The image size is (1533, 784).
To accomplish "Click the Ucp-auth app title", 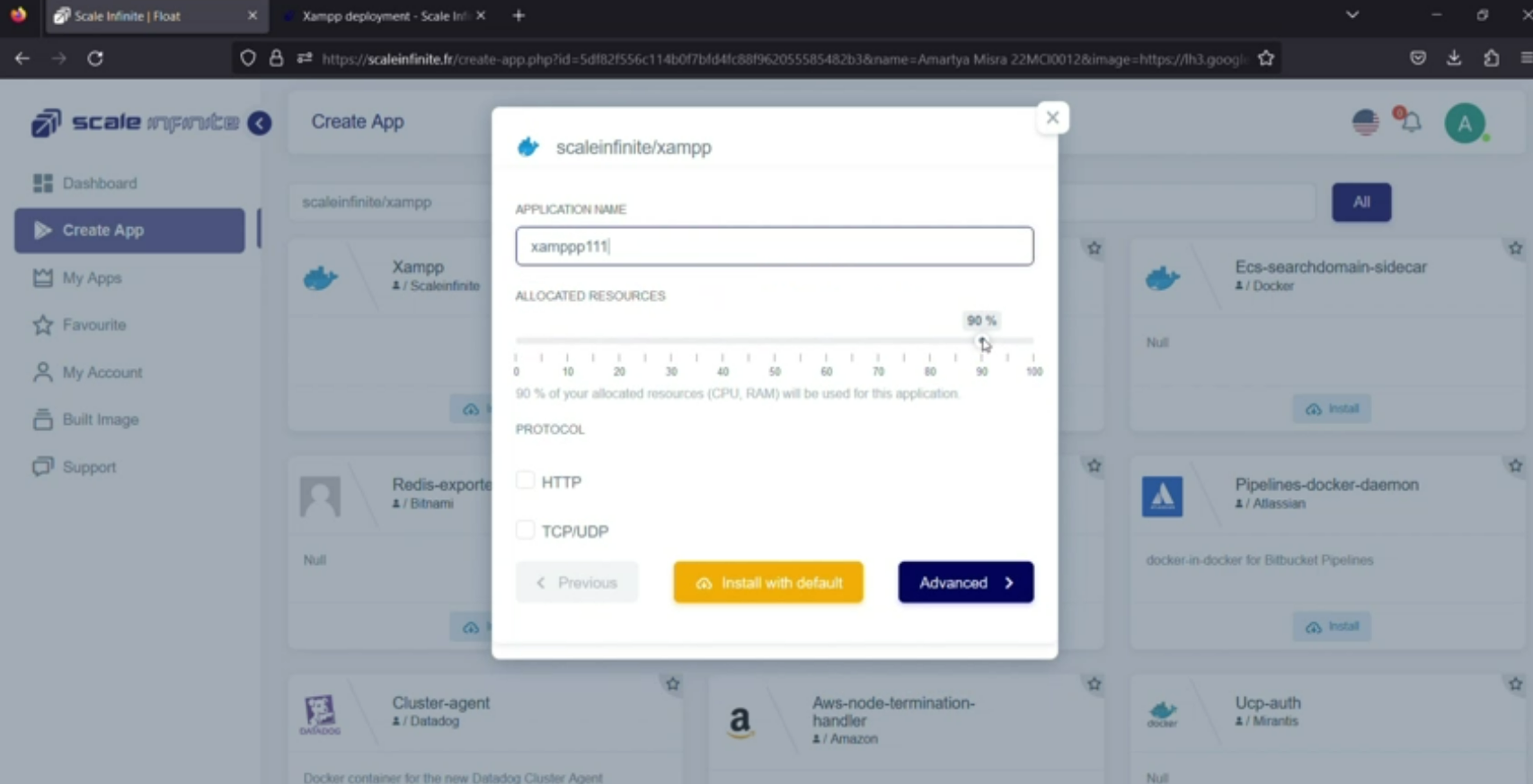I will point(1267,703).
